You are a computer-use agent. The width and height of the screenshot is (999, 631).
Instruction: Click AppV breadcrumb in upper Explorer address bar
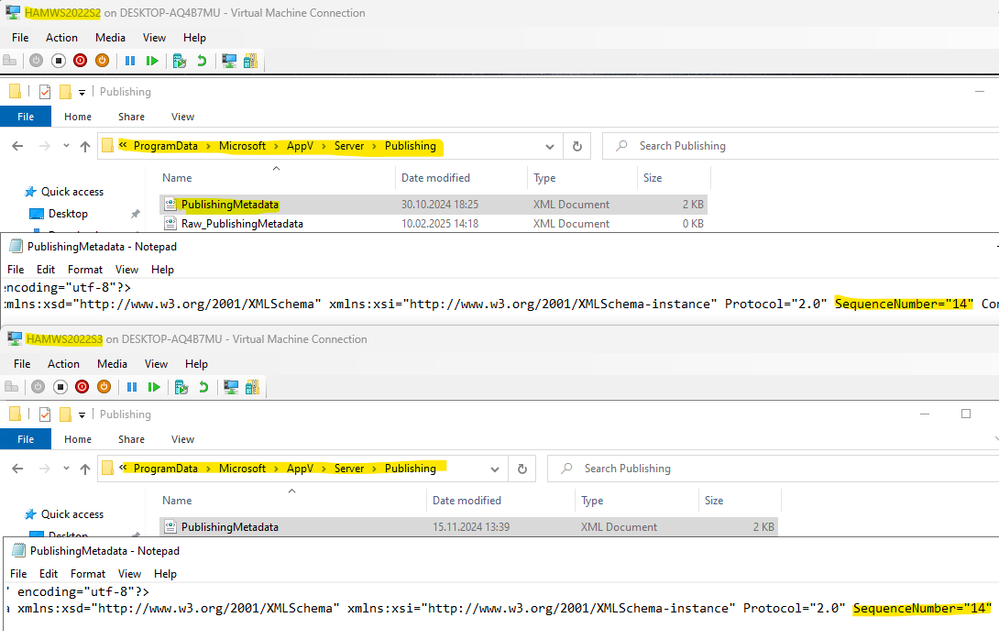click(x=300, y=146)
